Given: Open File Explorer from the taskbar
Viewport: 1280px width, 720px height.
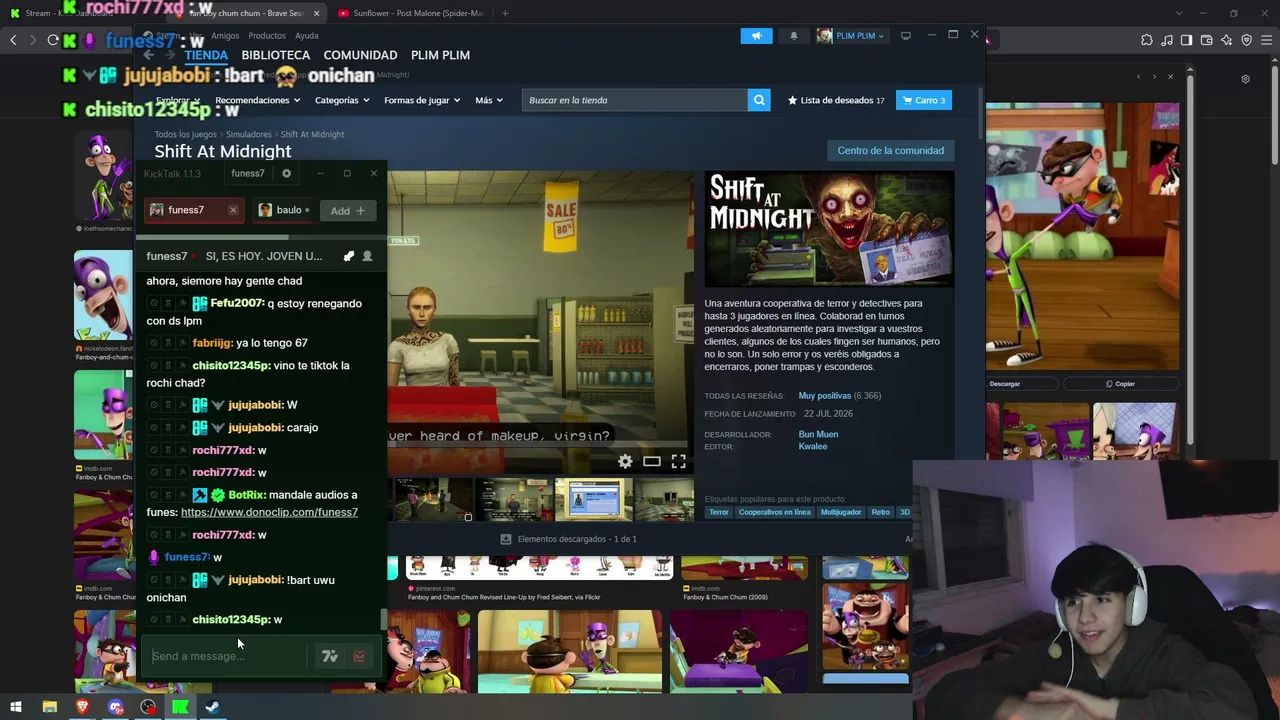Looking at the screenshot, I should pyautogui.click(x=49, y=707).
